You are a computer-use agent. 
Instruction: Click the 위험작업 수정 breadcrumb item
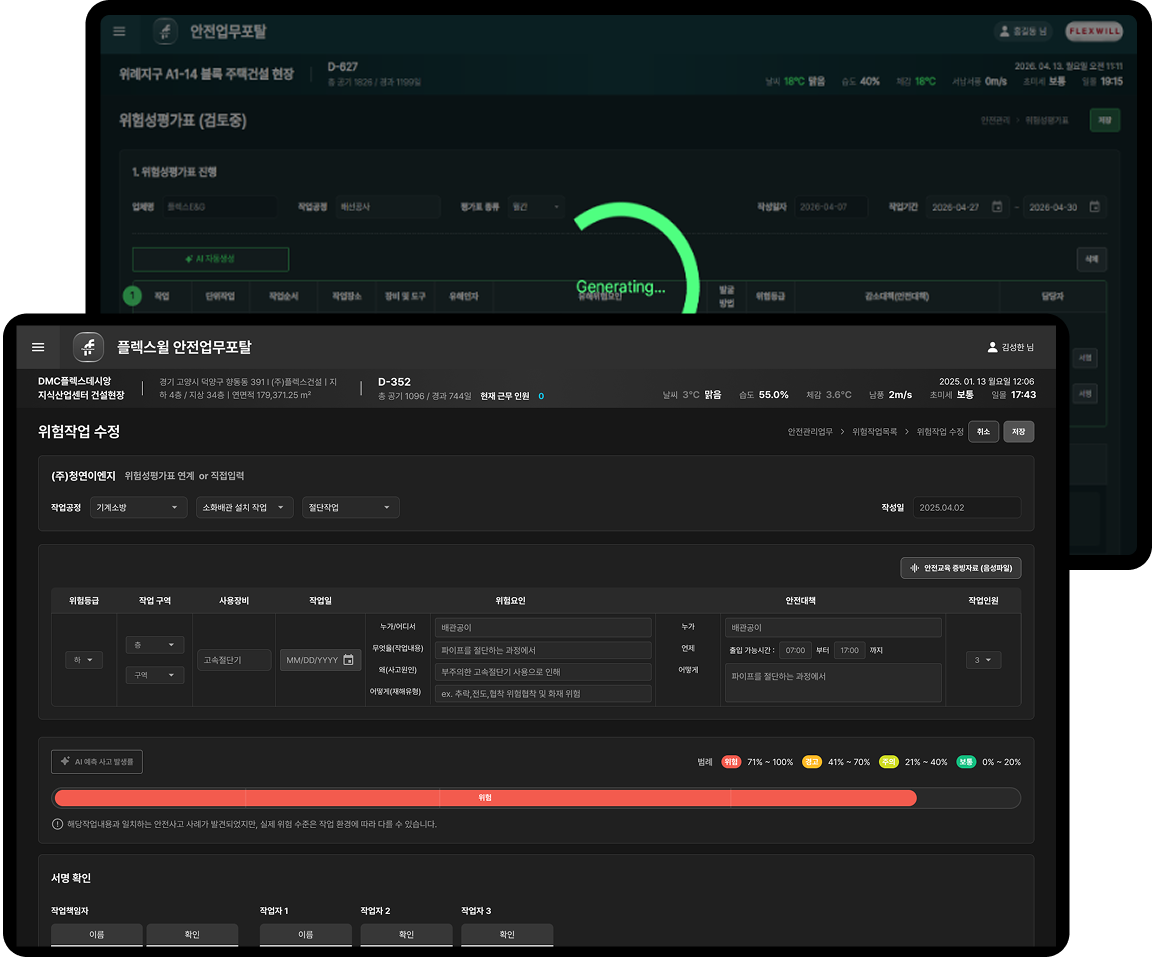[940, 432]
